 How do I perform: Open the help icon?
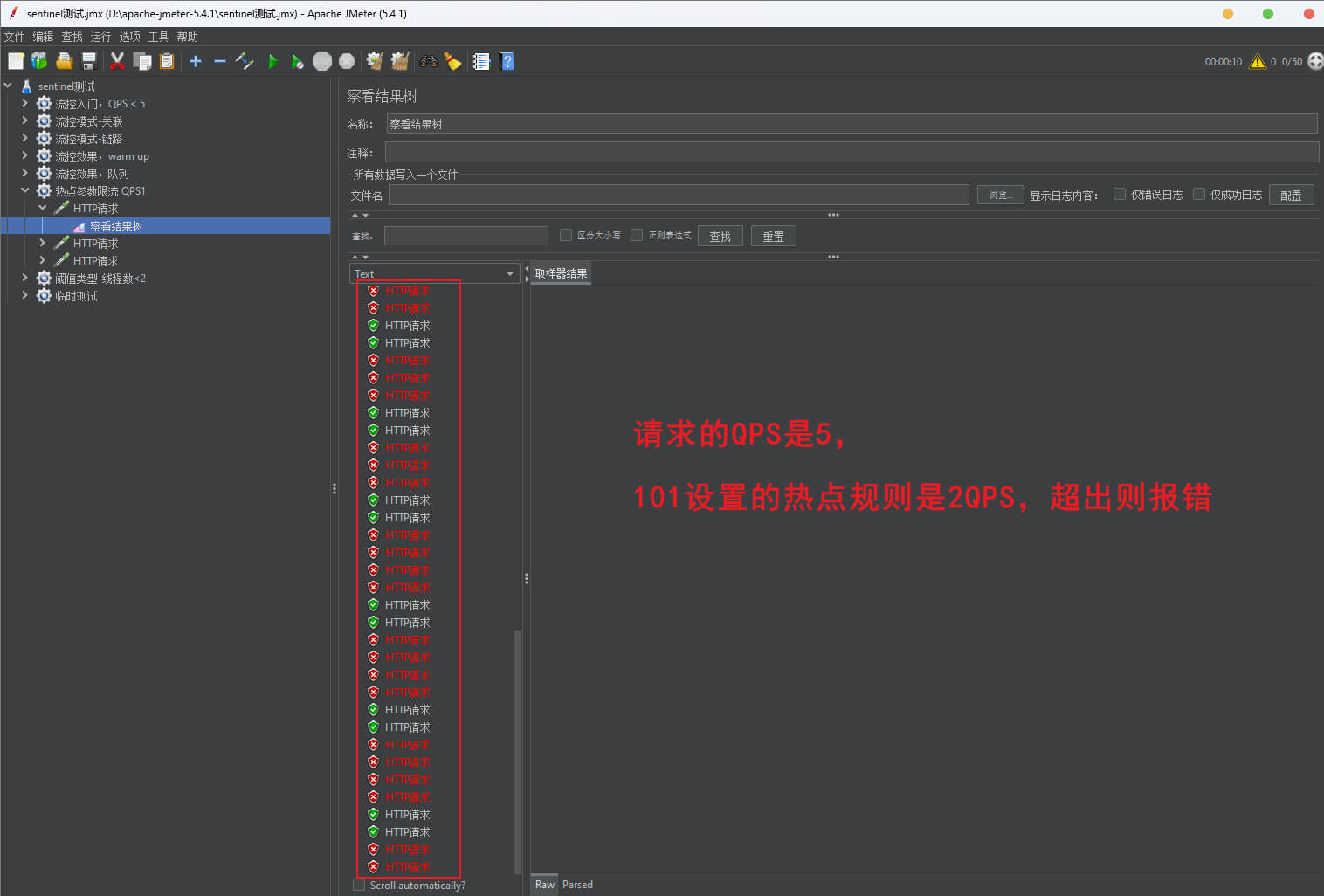pyautogui.click(x=507, y=61)
